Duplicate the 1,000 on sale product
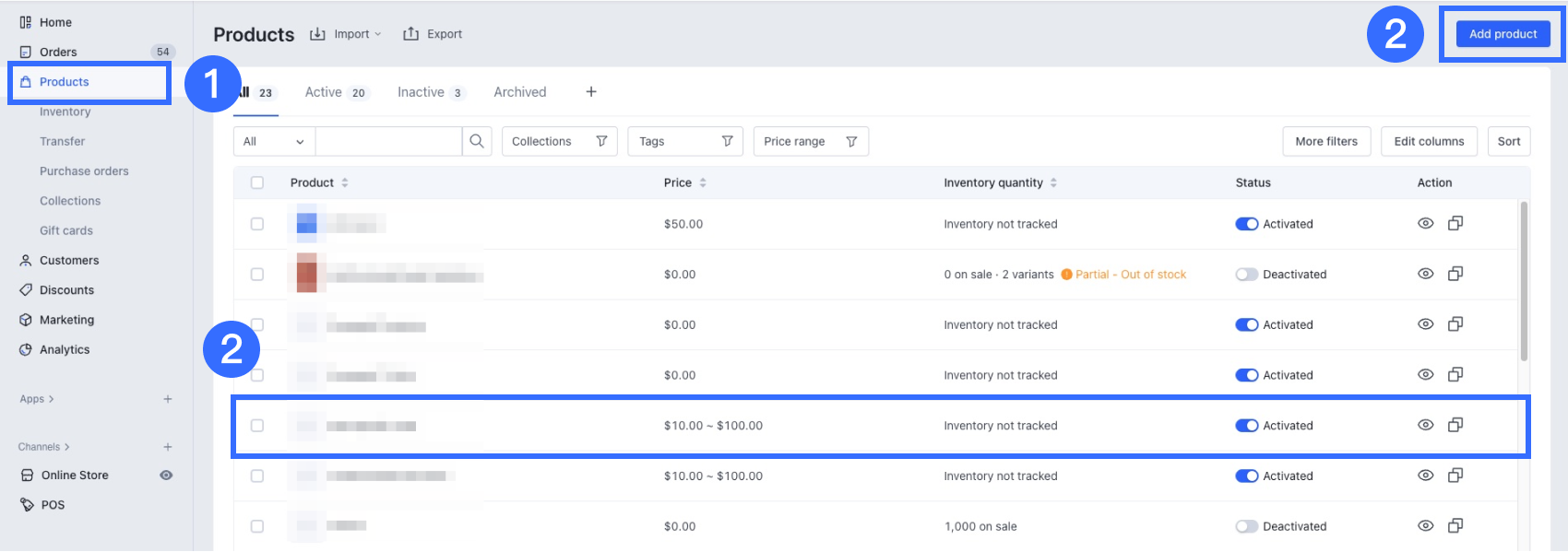 click(x=1455, y=526)
